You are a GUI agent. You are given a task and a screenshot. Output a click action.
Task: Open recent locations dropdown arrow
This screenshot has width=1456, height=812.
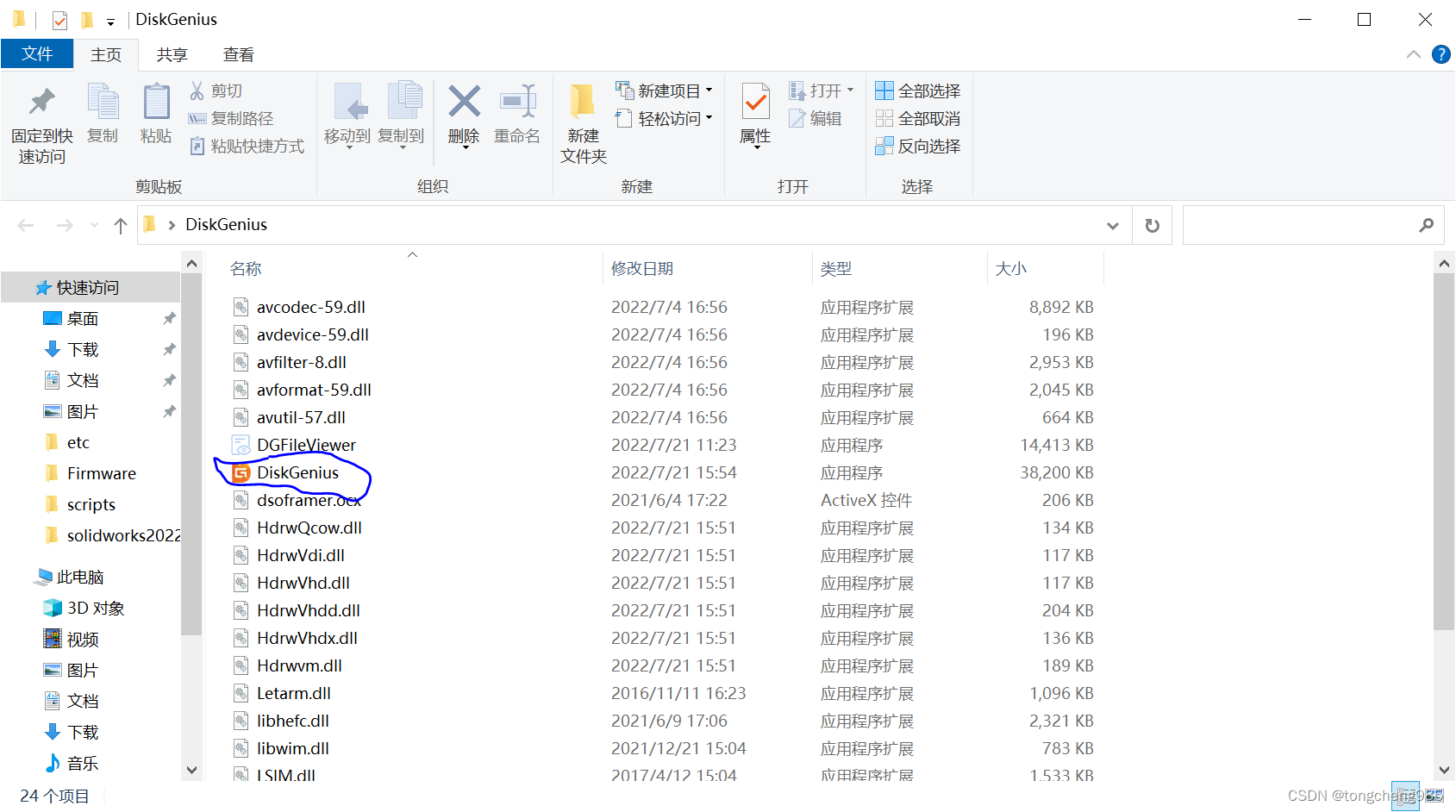pyautogui.click(x=94, y=226)
